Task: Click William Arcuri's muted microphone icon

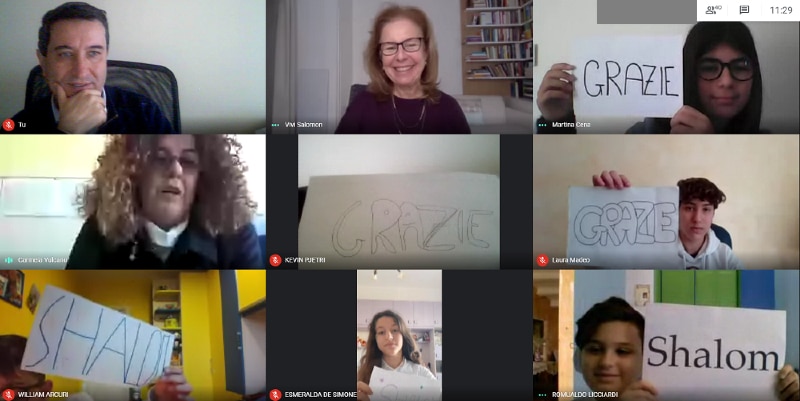Action: point(8,395)
